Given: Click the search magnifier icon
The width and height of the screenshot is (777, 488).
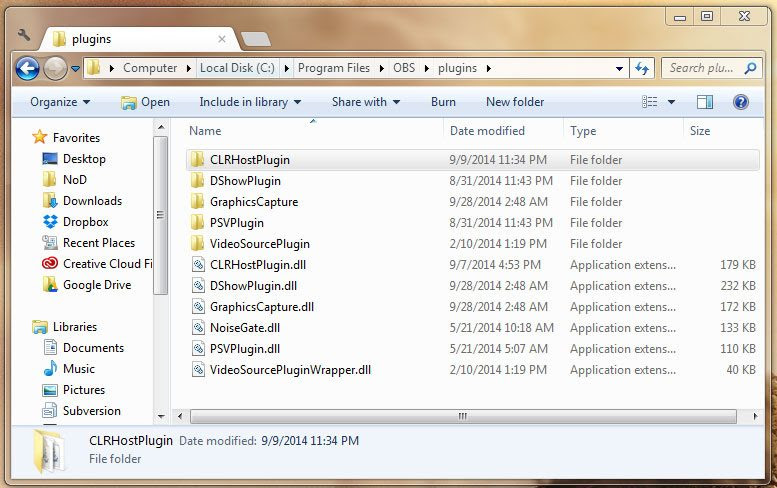Looking at the screenshot, I should (x=750, y=68).
